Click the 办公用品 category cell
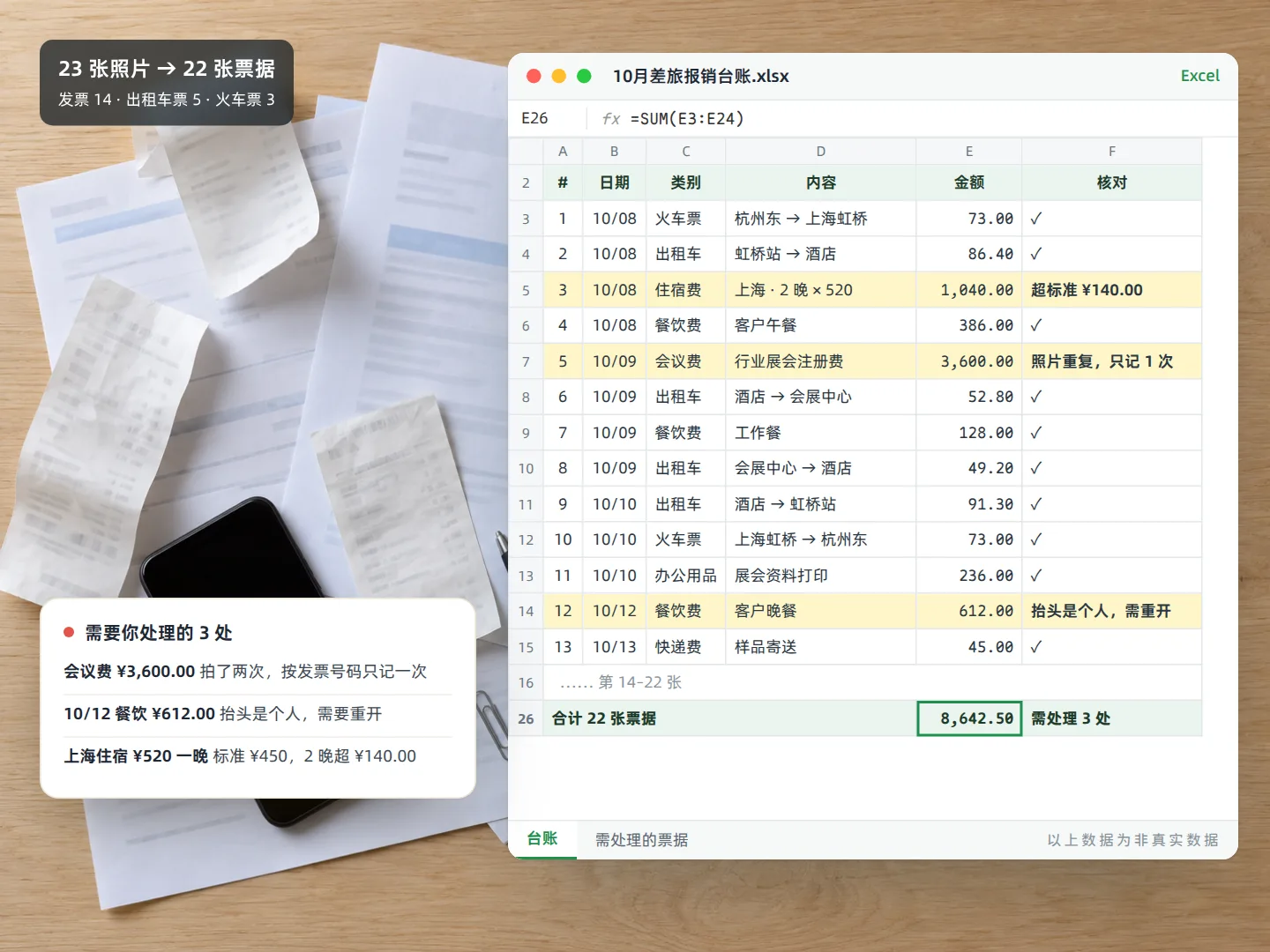Viewport: 1270px width, 952px height. 686,576
